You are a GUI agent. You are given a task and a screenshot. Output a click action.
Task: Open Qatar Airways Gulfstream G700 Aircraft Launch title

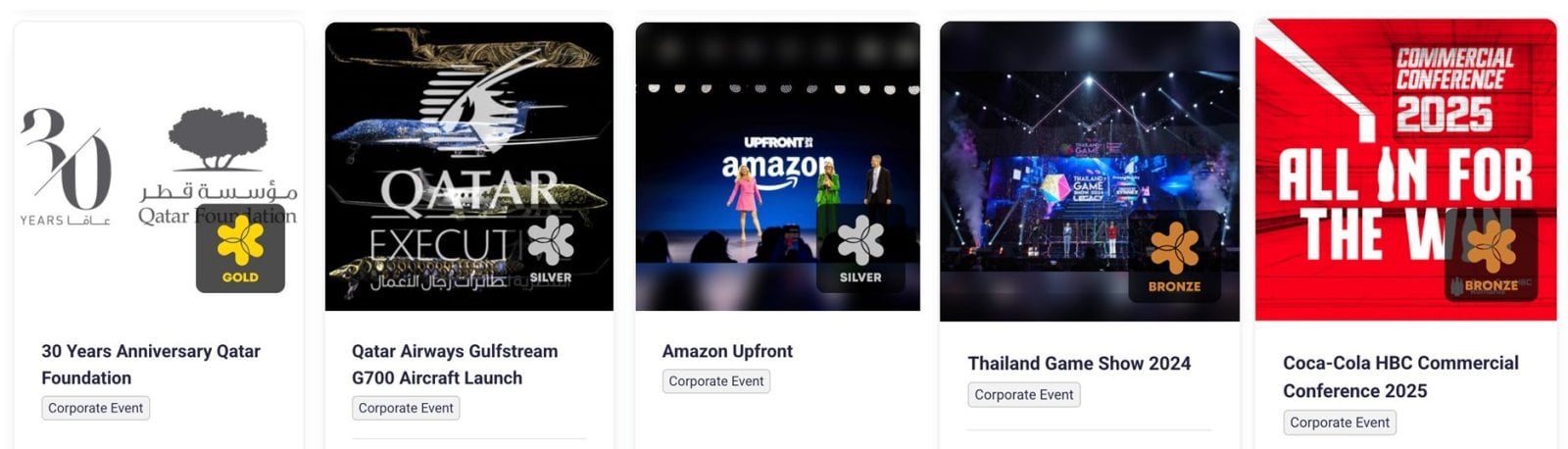tap(455, 364)
